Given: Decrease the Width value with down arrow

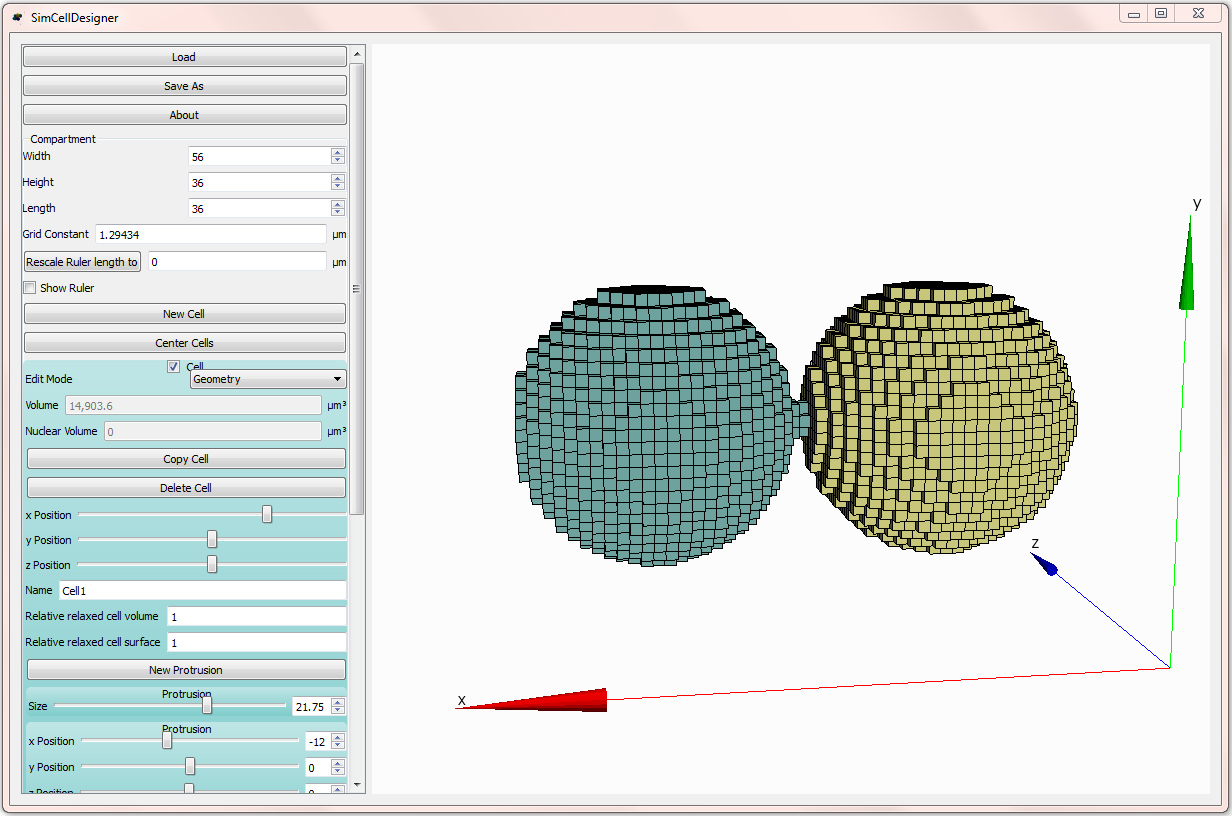Looking at the screenshot, I should coord(338,161).
